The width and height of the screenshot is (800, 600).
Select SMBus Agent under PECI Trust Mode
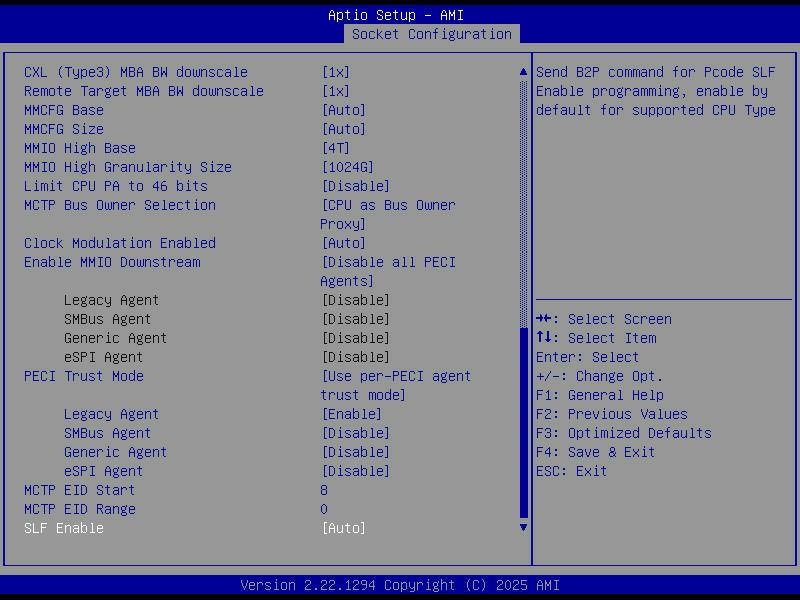pyautogui.click(x=107, y=433)
